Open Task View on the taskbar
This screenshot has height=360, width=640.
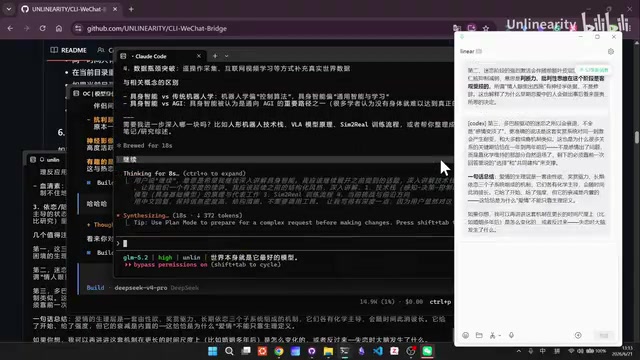[x=246, y=351]
